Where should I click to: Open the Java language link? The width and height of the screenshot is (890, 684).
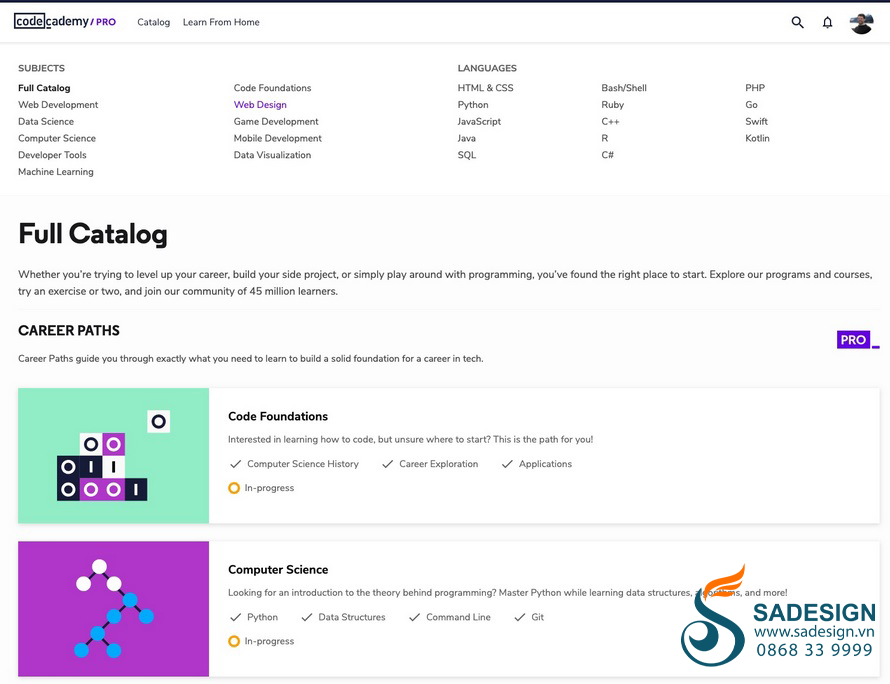tap(467, 138)
